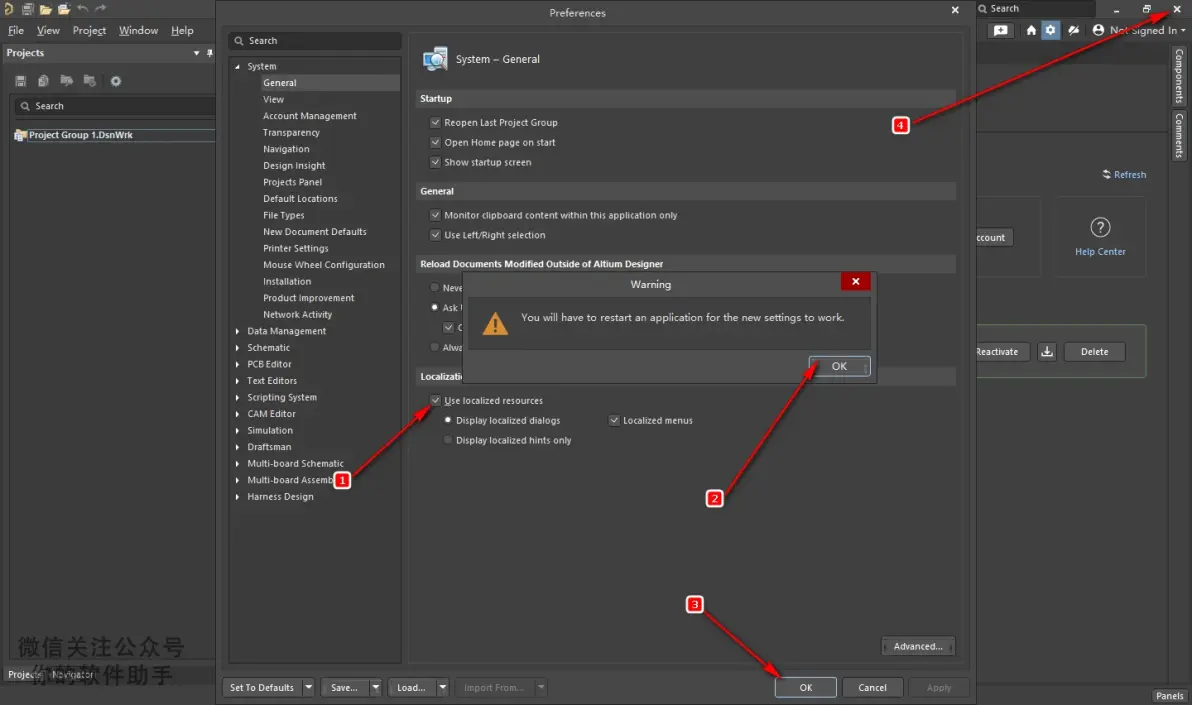This screenshot has height=705, width=1192.
Task: Open the Window menu
Action: pyautogui.click(x=138, y=30)
